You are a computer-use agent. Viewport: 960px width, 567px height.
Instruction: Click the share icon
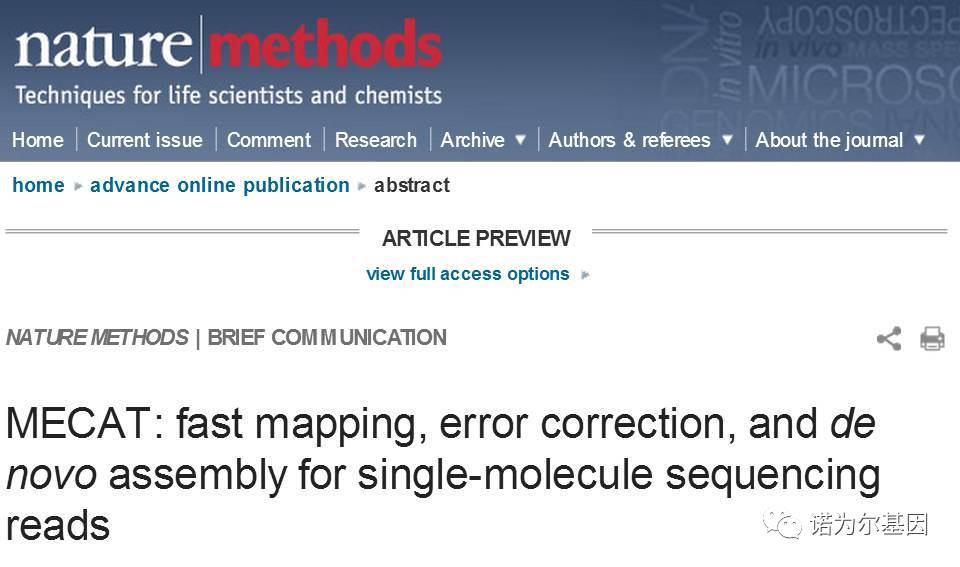889,338
